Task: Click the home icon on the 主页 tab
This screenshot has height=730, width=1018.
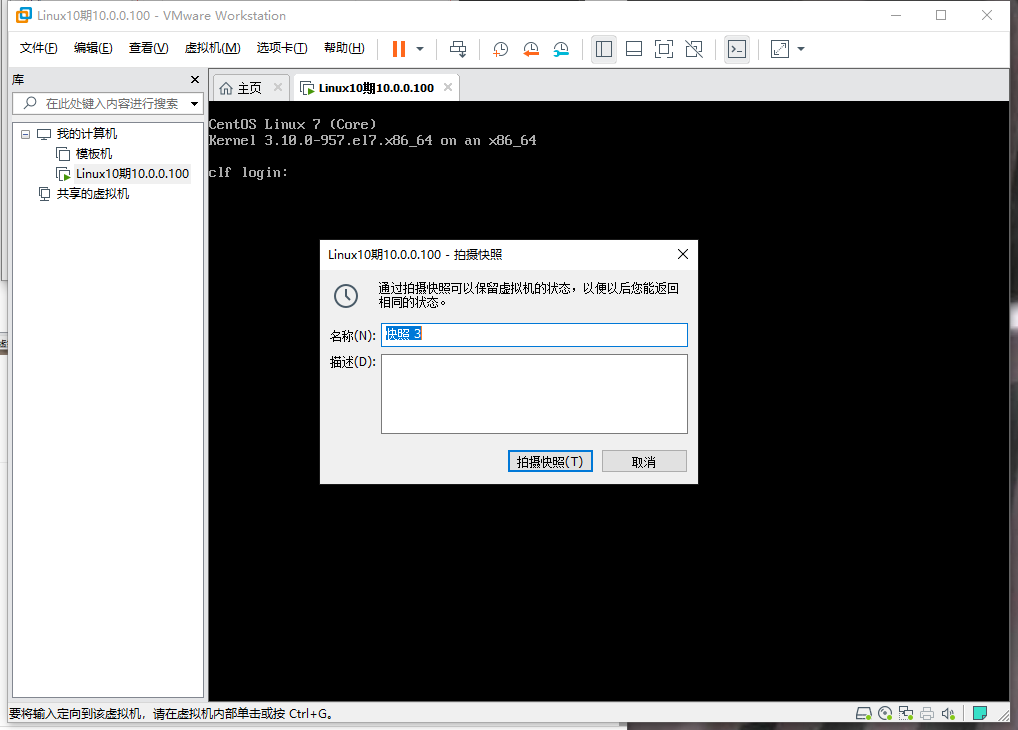Action: click(225, 88)
